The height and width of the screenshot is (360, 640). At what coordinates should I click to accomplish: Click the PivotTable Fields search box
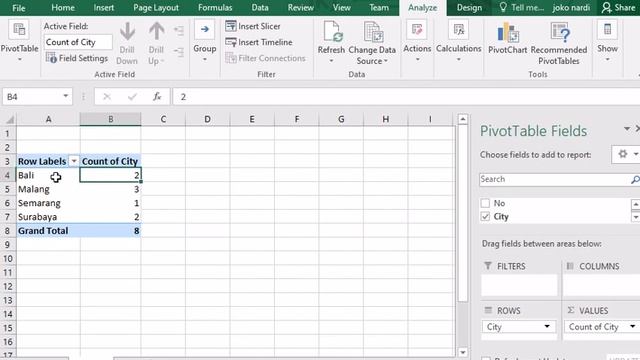[x=555, y=179]
